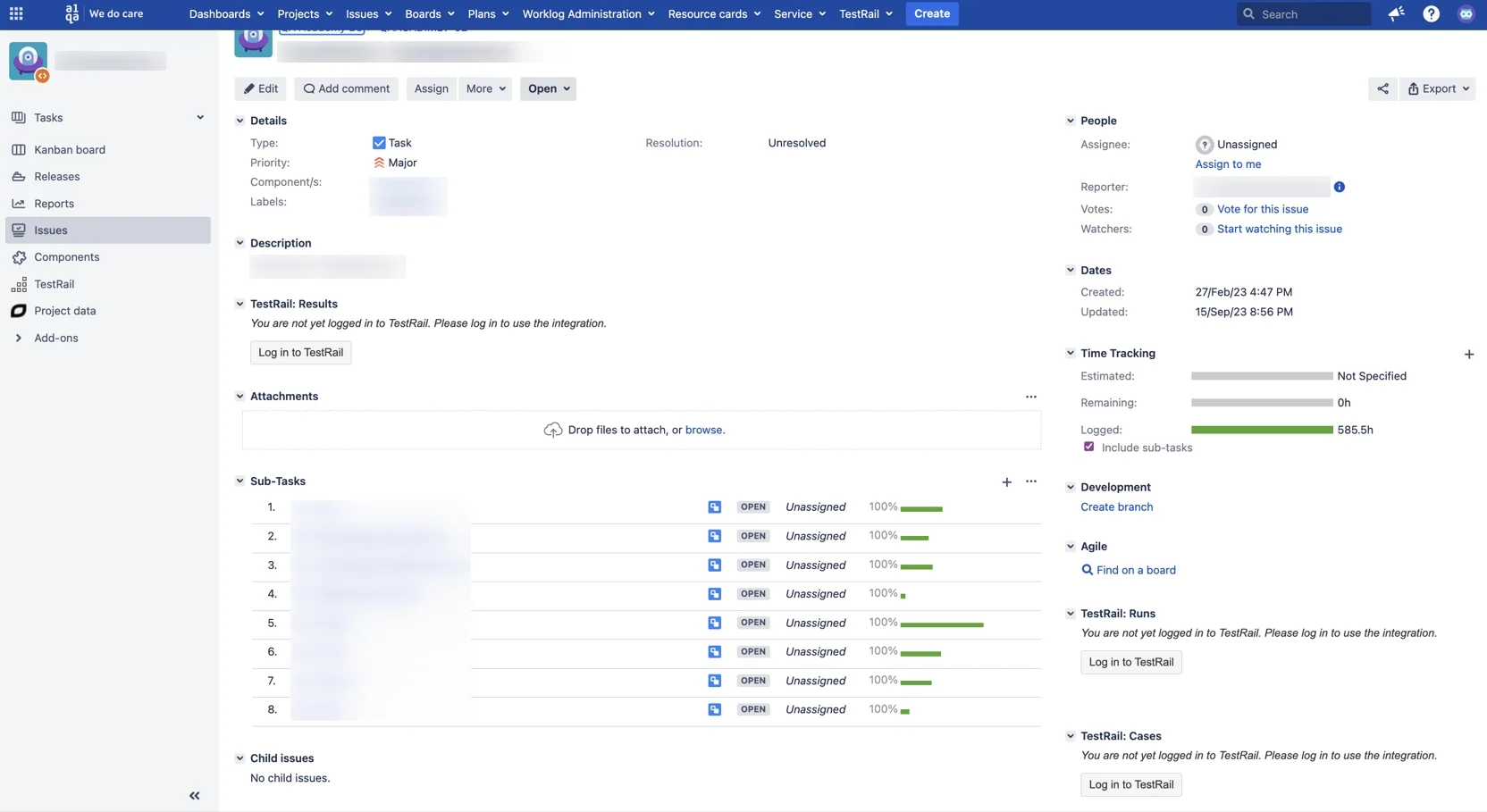This screenshot has height=812, width=1487.
Task: Open the Projects menu
Action: coord(305,13)
